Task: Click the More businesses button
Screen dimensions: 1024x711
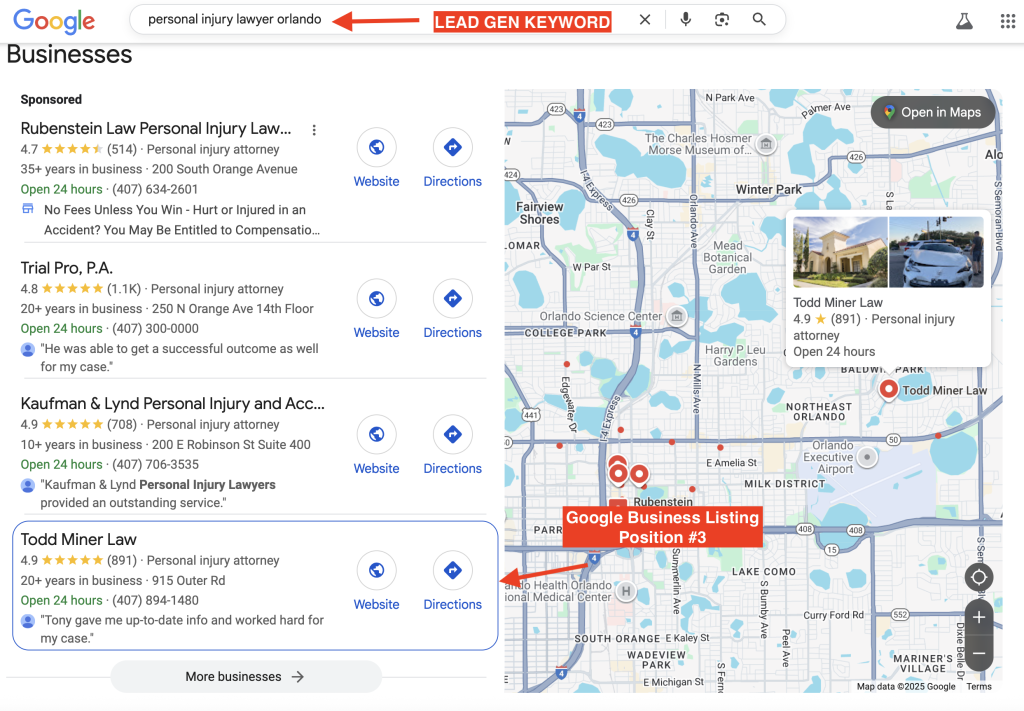Action: point(246,676)
